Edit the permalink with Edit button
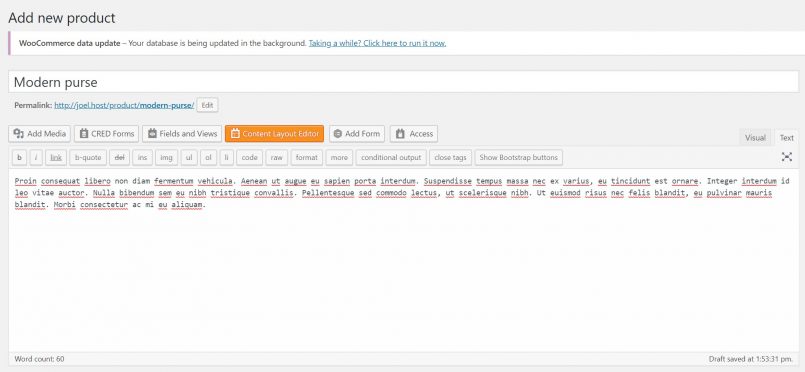Screen dimensions: 805x372 pyautogui.click(x=207, y=105)
